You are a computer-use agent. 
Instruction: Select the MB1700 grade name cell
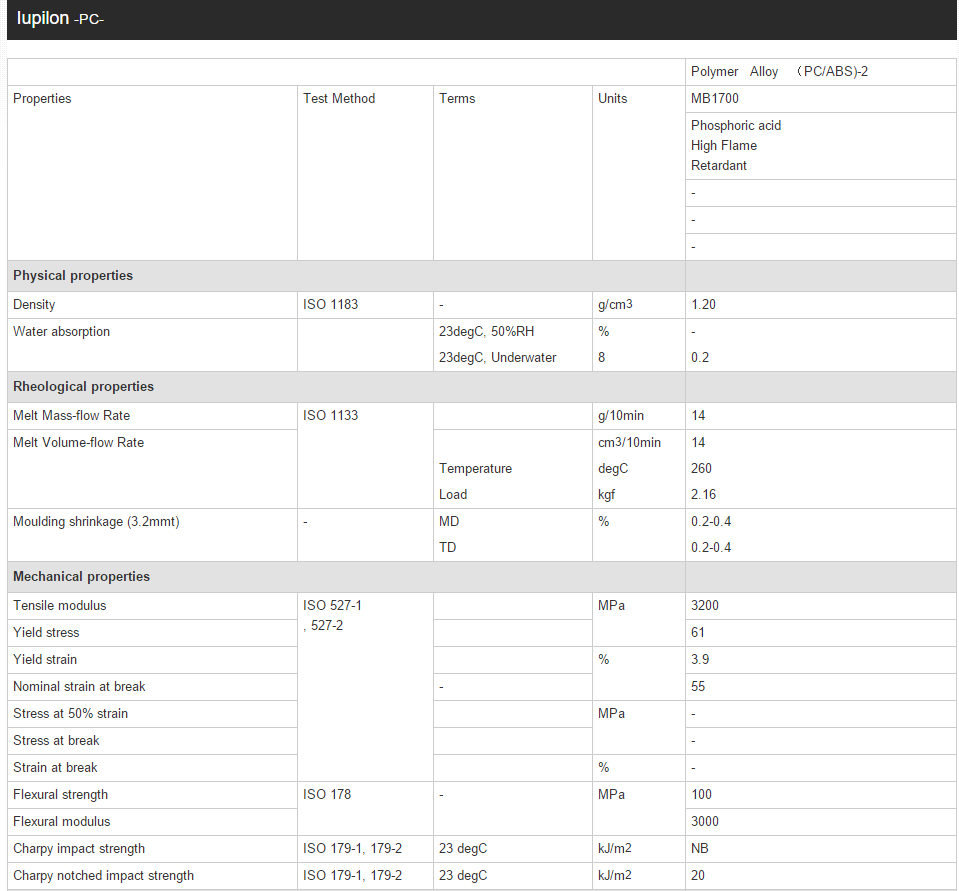click(715, 99)
